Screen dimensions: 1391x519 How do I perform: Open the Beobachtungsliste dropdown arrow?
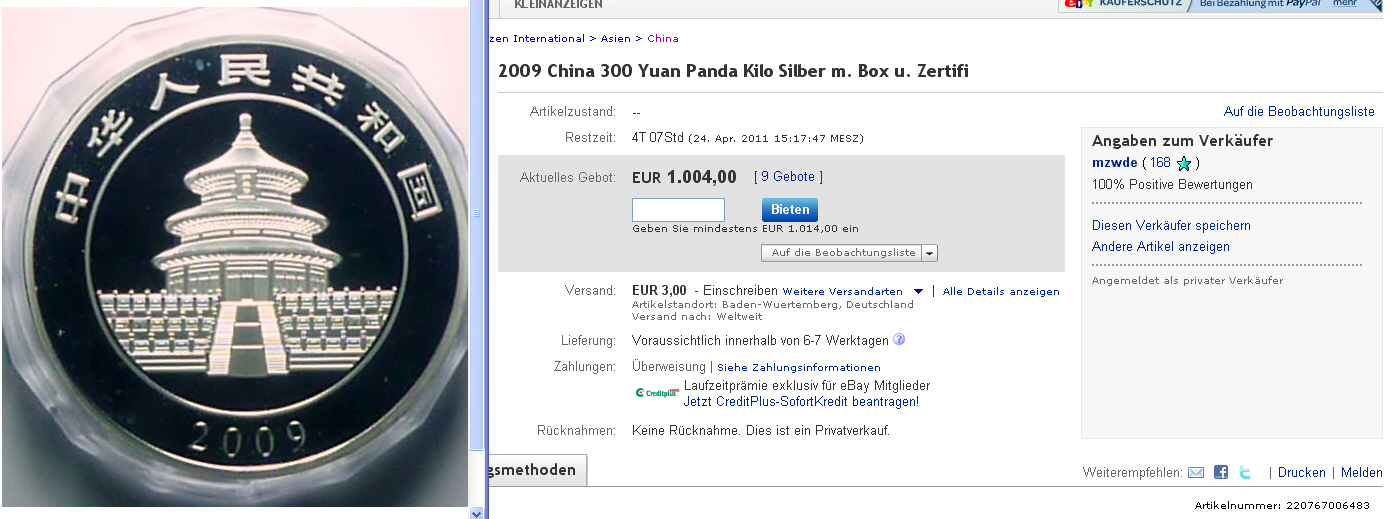[930, 253]
